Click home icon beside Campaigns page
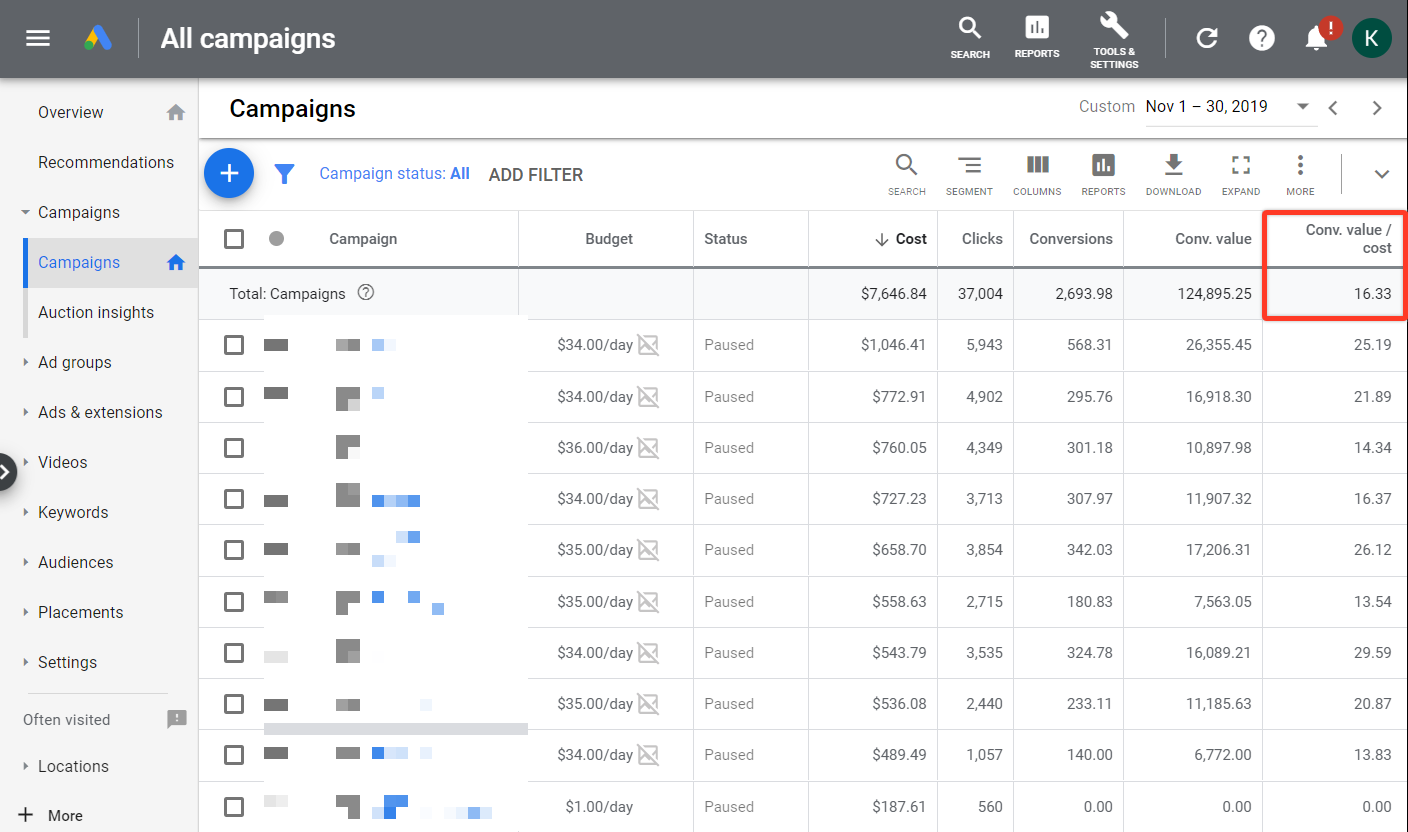The image size is (1408, 832). 176,262
